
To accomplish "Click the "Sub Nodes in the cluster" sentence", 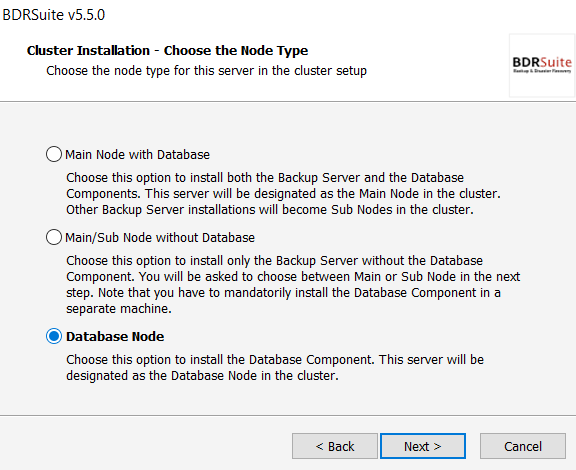I will click(x=270, y=210).
